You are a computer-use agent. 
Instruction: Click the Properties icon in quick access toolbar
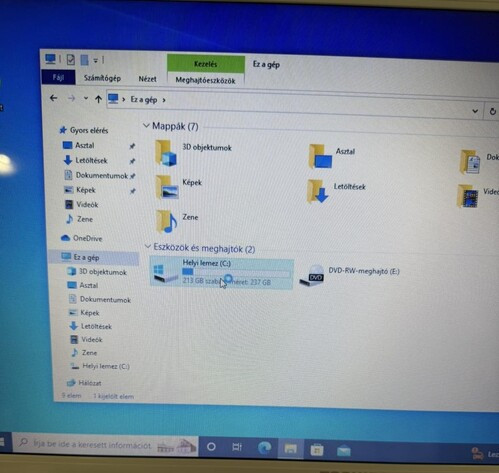(70, 60)
